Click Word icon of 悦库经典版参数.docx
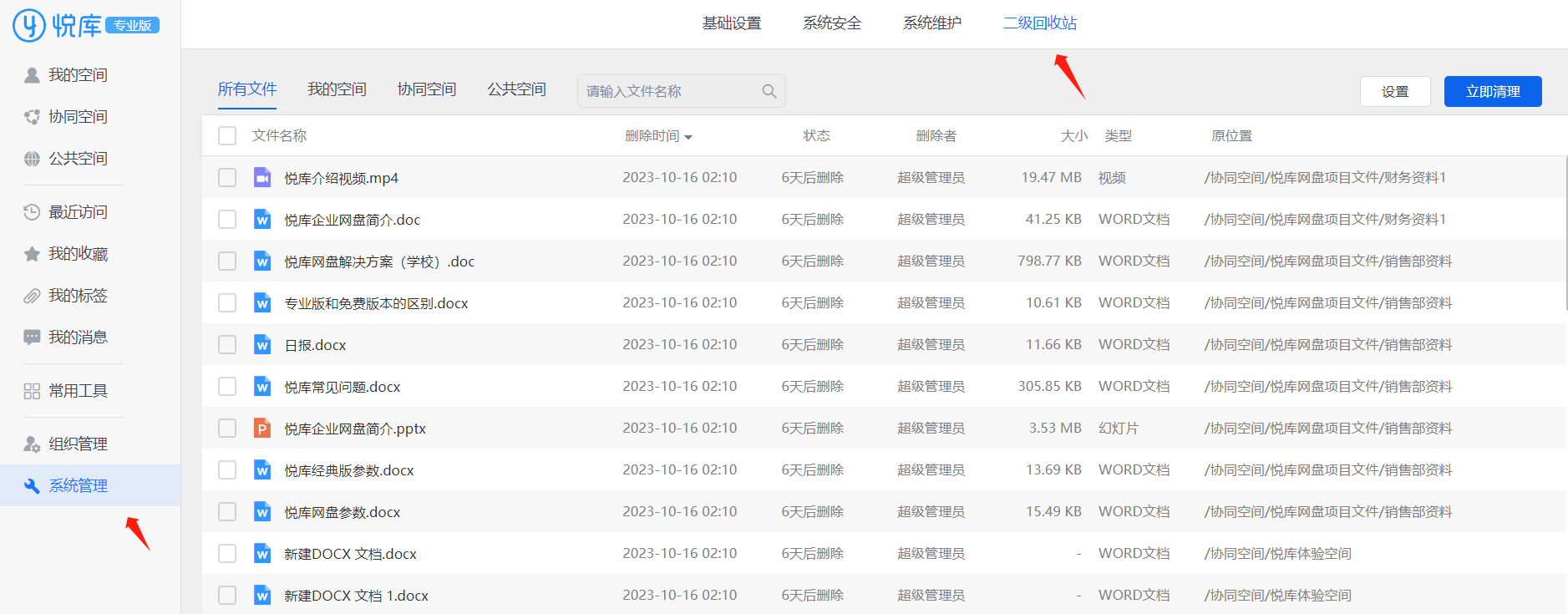 point(262,469)
